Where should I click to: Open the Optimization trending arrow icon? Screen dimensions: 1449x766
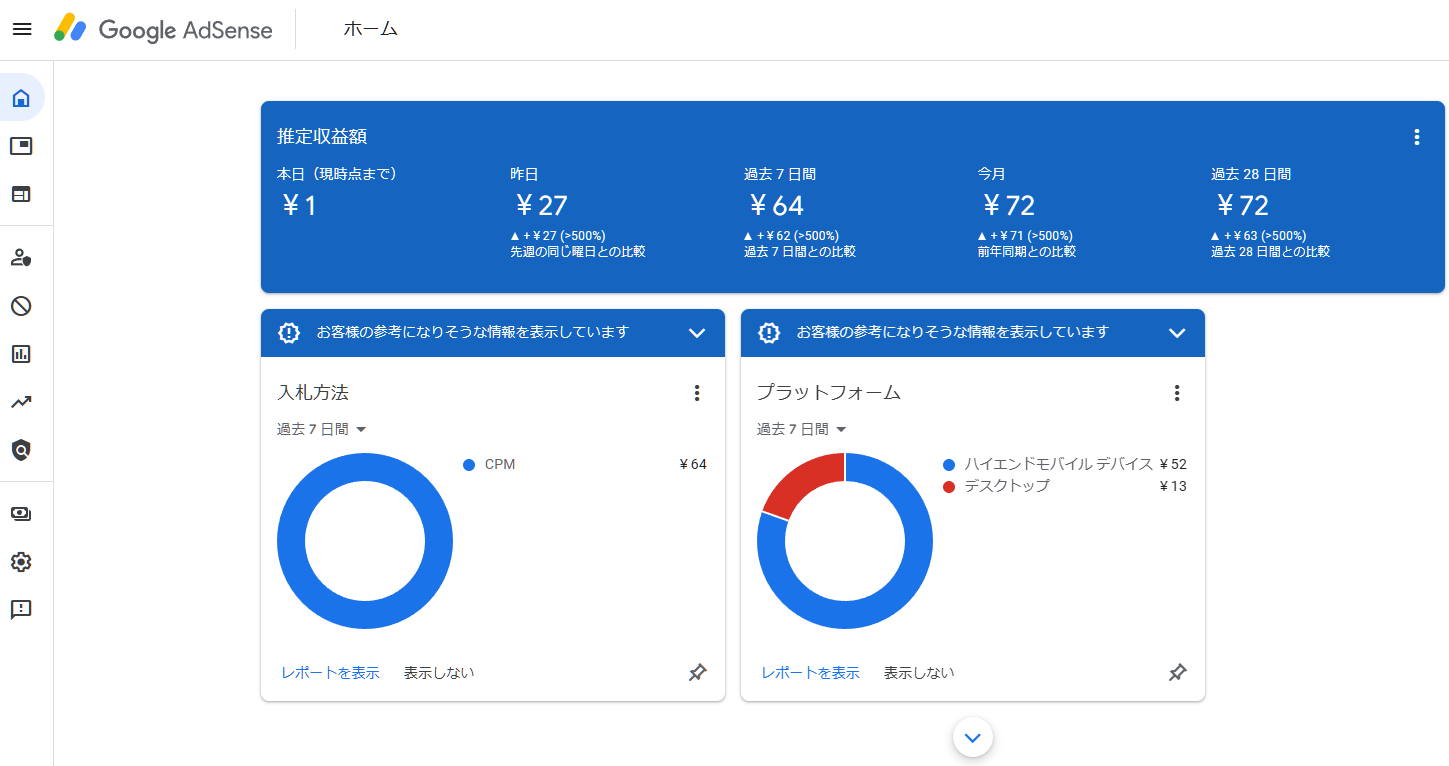click(x=21, y=402)
